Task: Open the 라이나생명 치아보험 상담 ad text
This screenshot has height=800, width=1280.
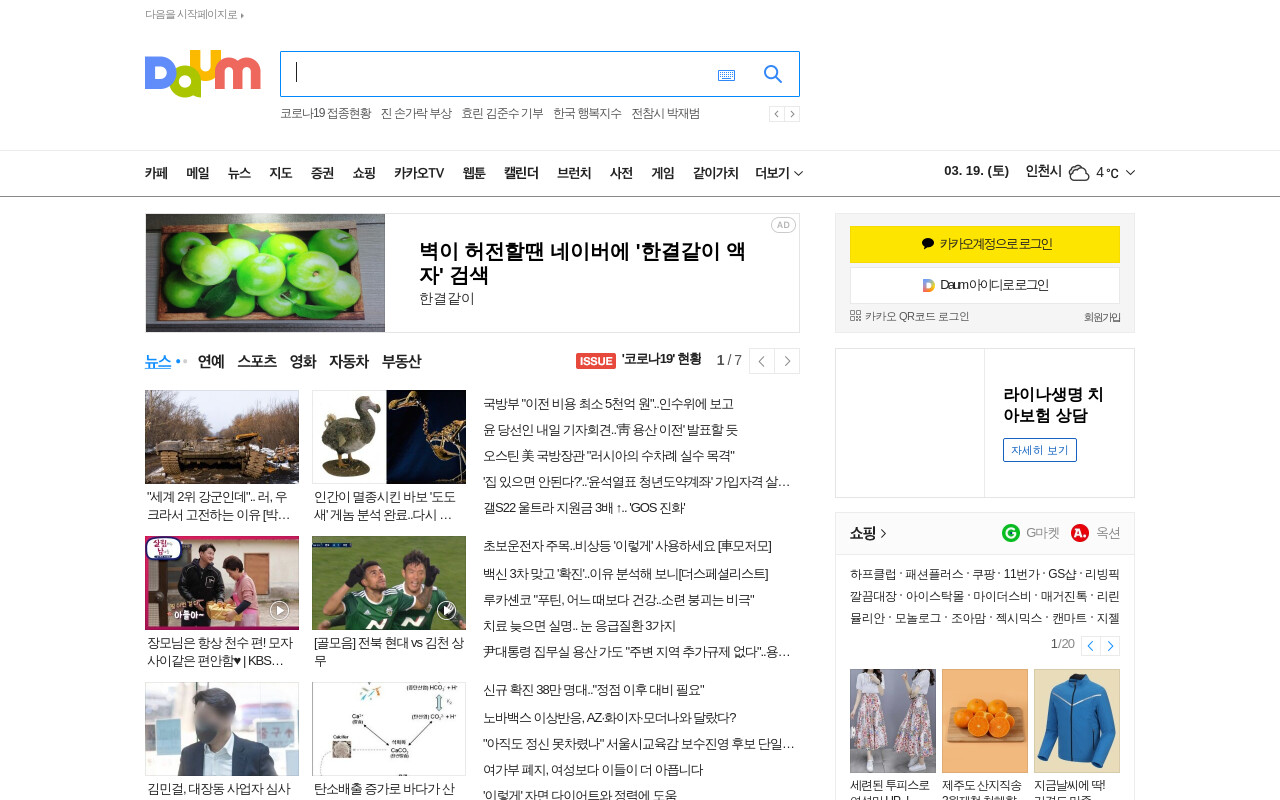Action: pyautogui.click(x=1053, y=405)
